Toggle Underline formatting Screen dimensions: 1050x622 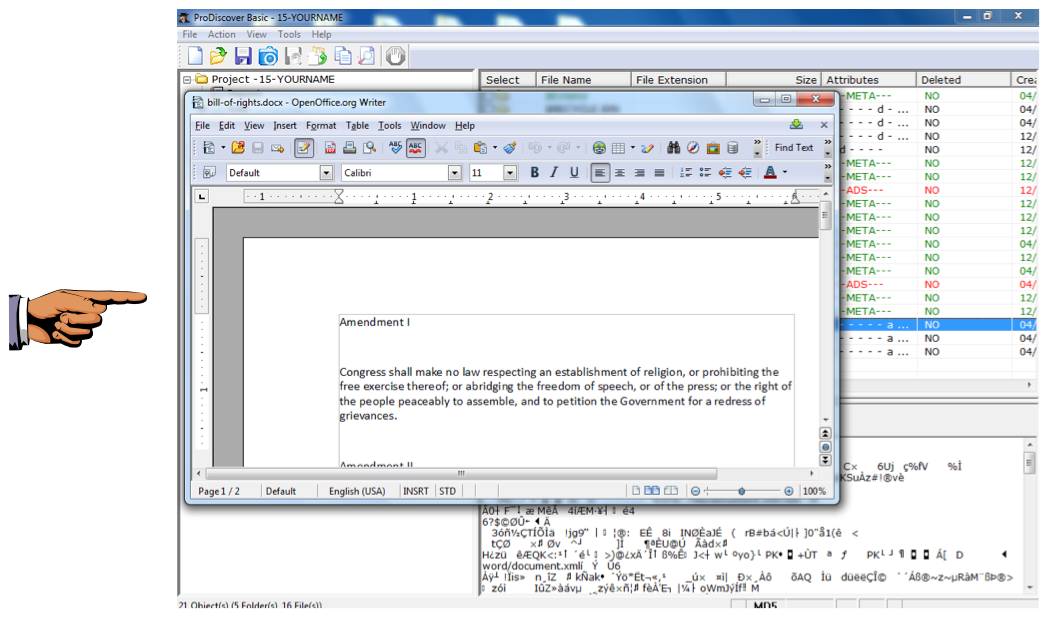point(574,173)
